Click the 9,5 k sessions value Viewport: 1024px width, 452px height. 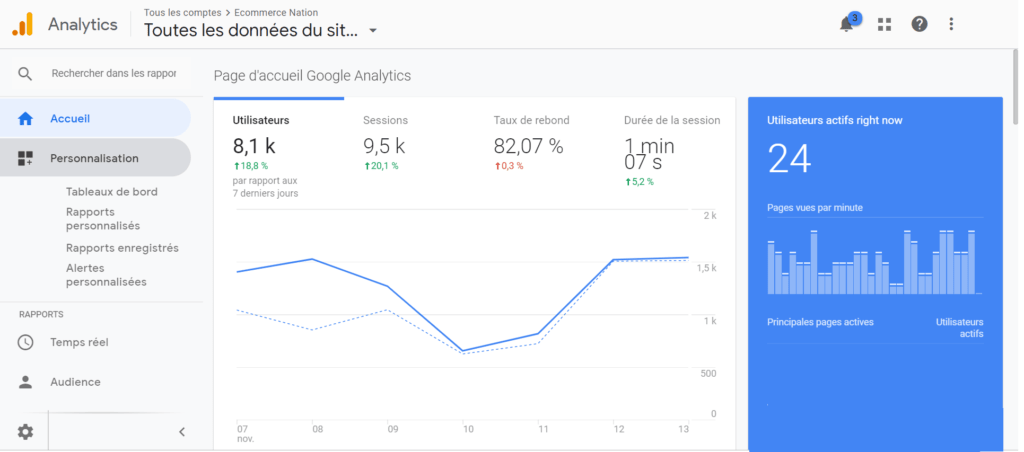[x=384, y=146]
